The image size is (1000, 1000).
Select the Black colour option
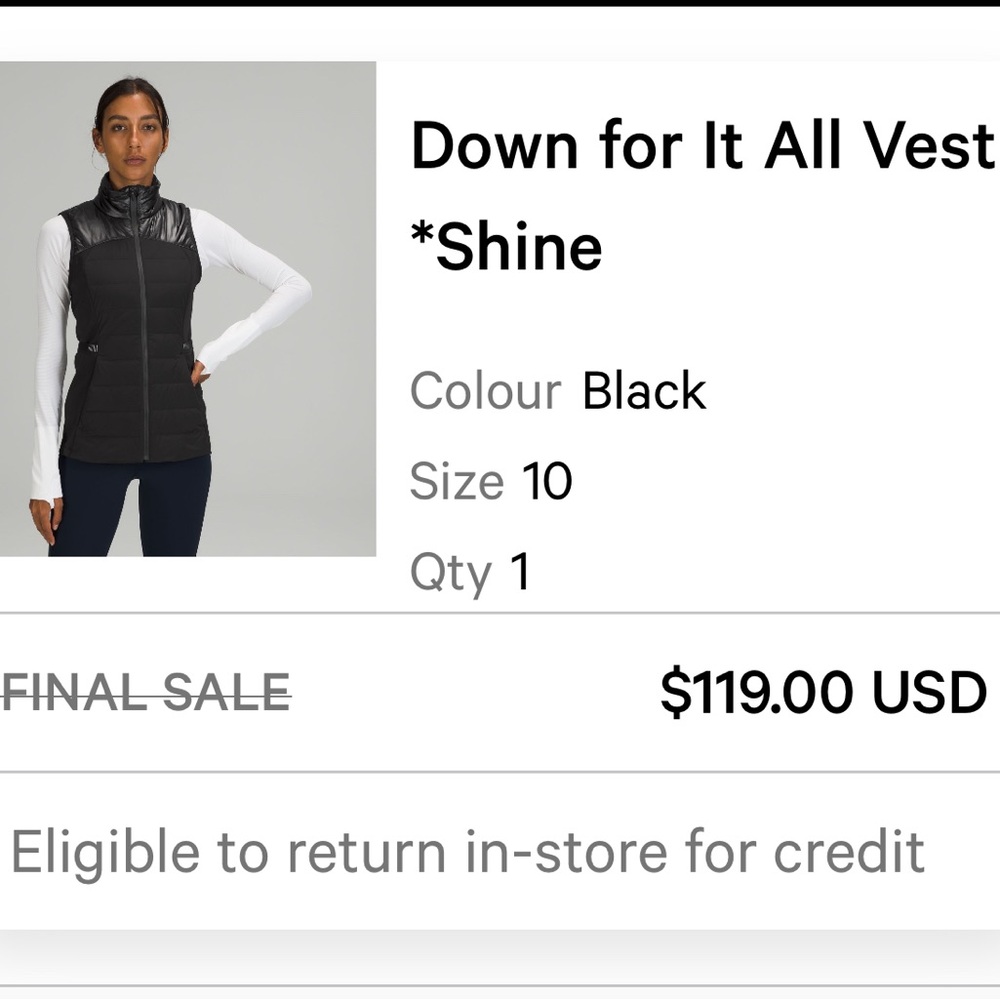pos(641,390)
